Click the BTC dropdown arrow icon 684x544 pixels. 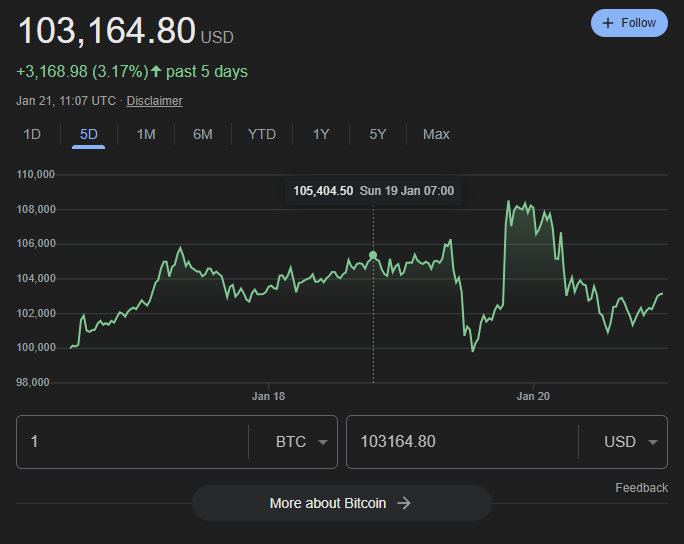pos(323,442)
